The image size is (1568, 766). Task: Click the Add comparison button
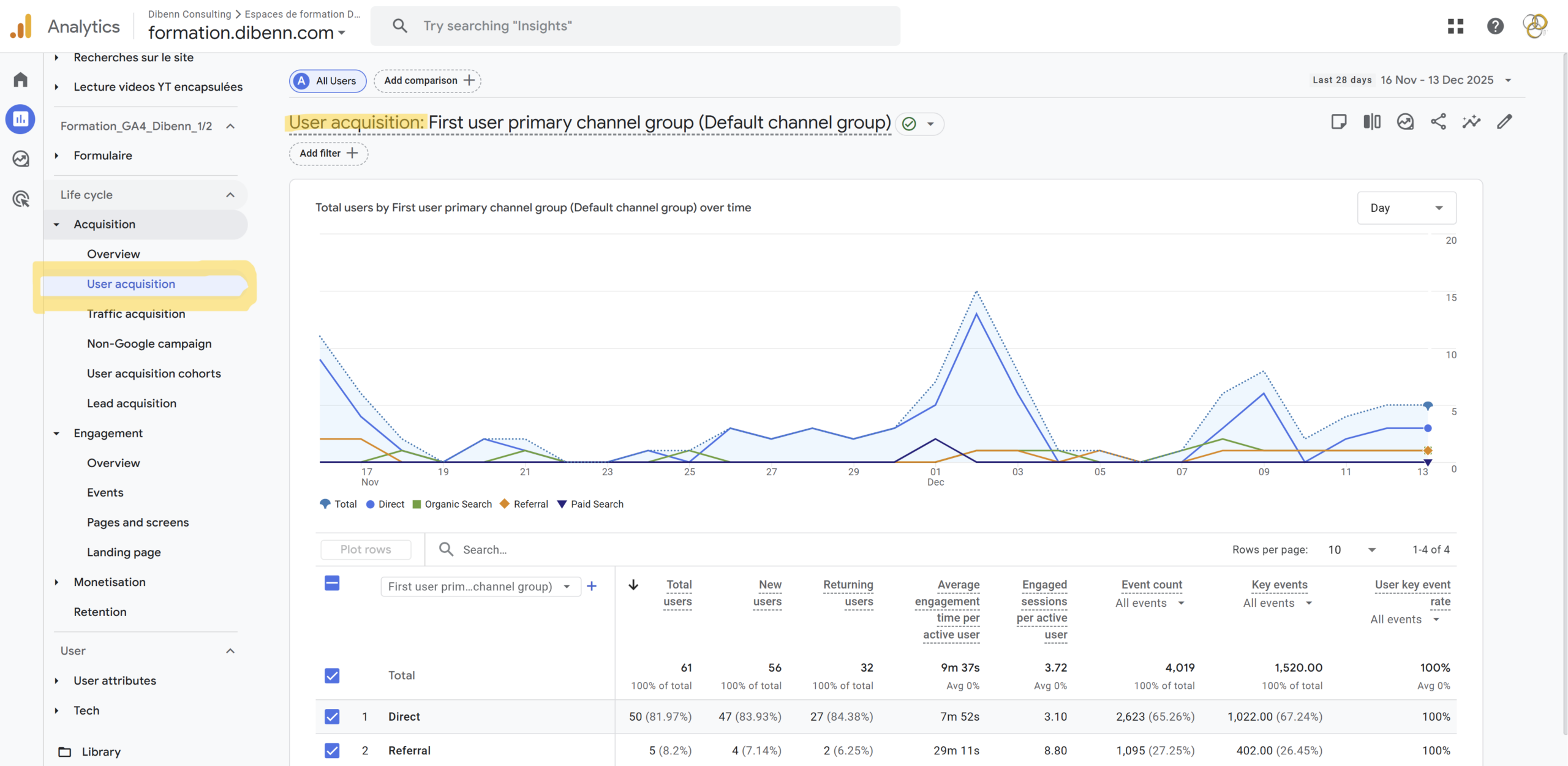[428, 81]
